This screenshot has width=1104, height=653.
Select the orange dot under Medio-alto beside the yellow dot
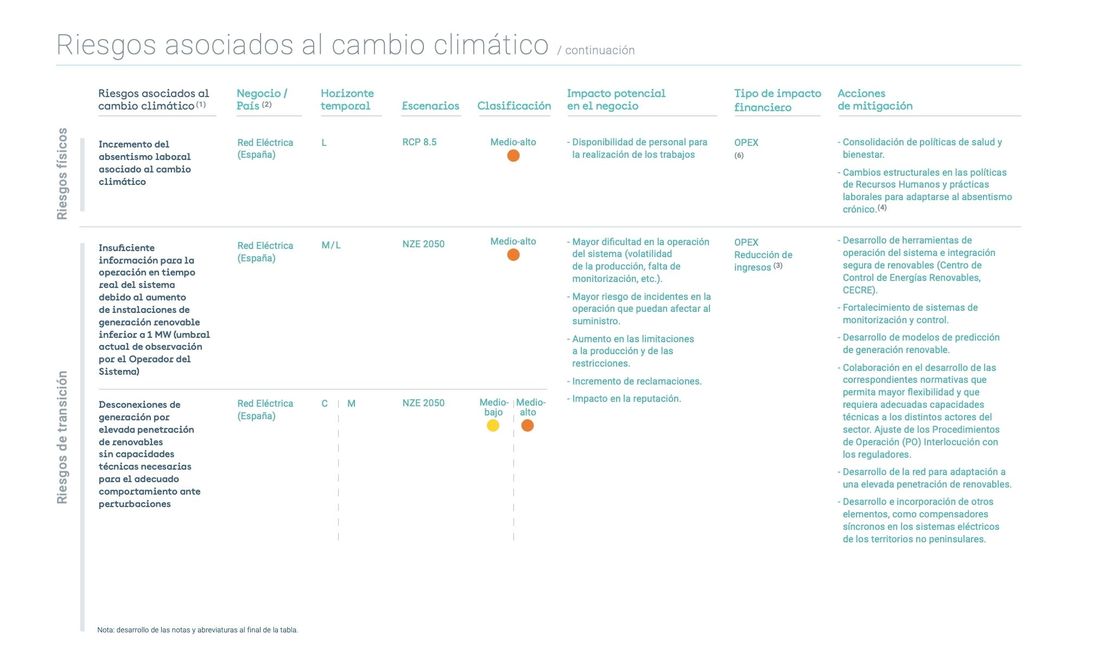coord(528,425)
